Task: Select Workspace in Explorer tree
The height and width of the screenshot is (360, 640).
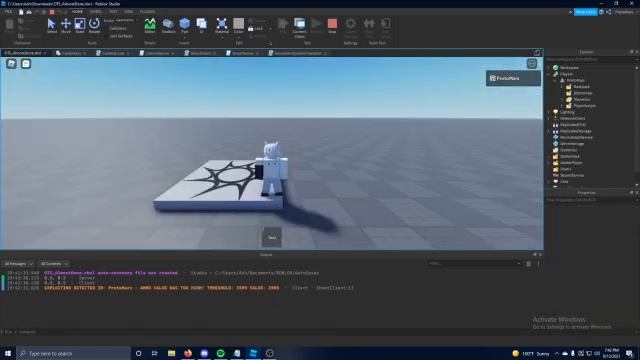Action: [569, 68]
